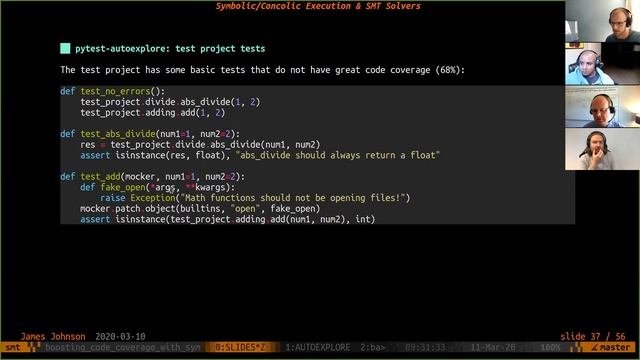
Task: Click the raise Exception line
Action: click(255, 198)
